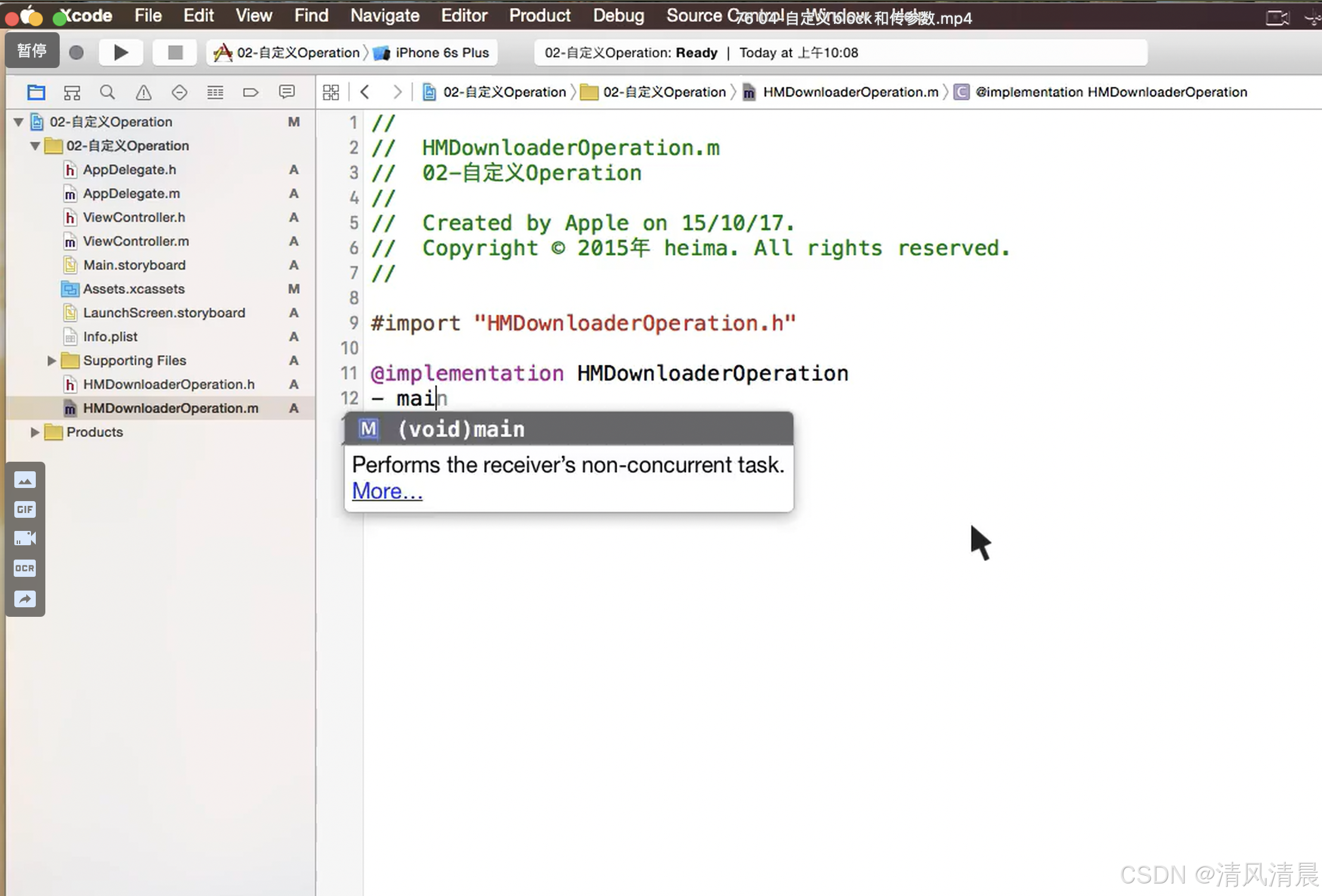Open the find navigator magnifier icon

(x=107, y=92)
